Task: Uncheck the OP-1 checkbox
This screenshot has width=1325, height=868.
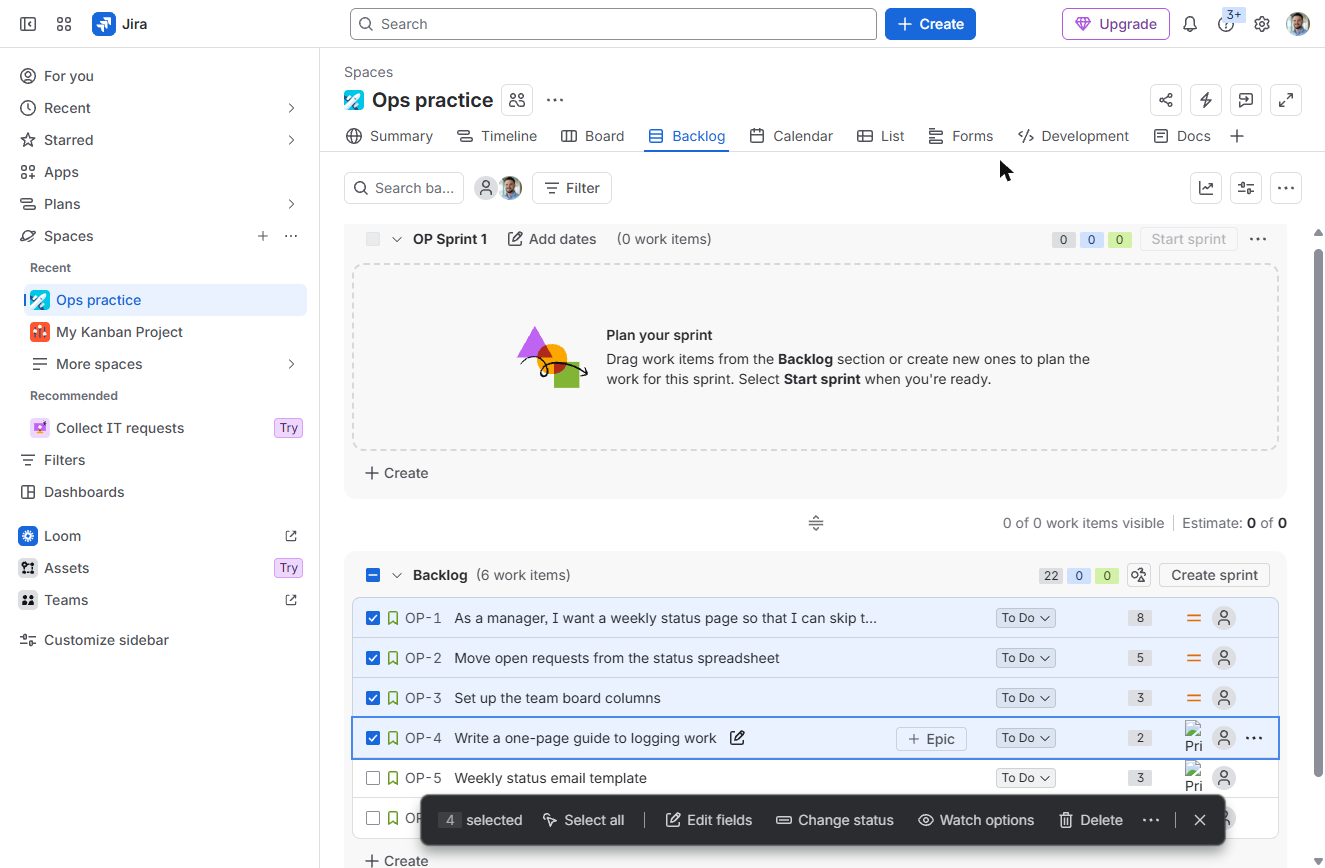Action: [373, 618]
